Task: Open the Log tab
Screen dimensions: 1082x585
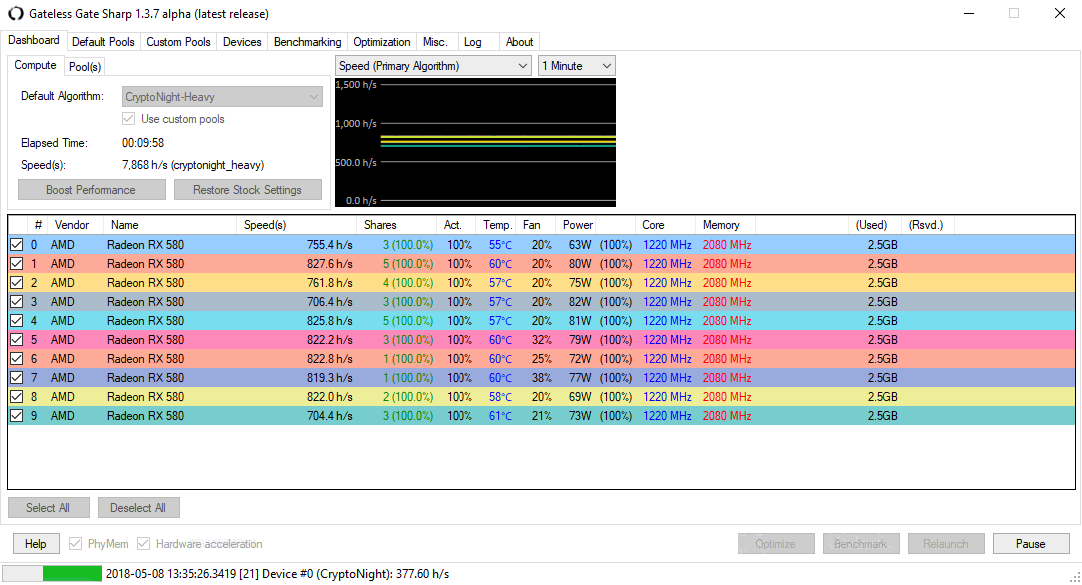Action: coord(473,42)
